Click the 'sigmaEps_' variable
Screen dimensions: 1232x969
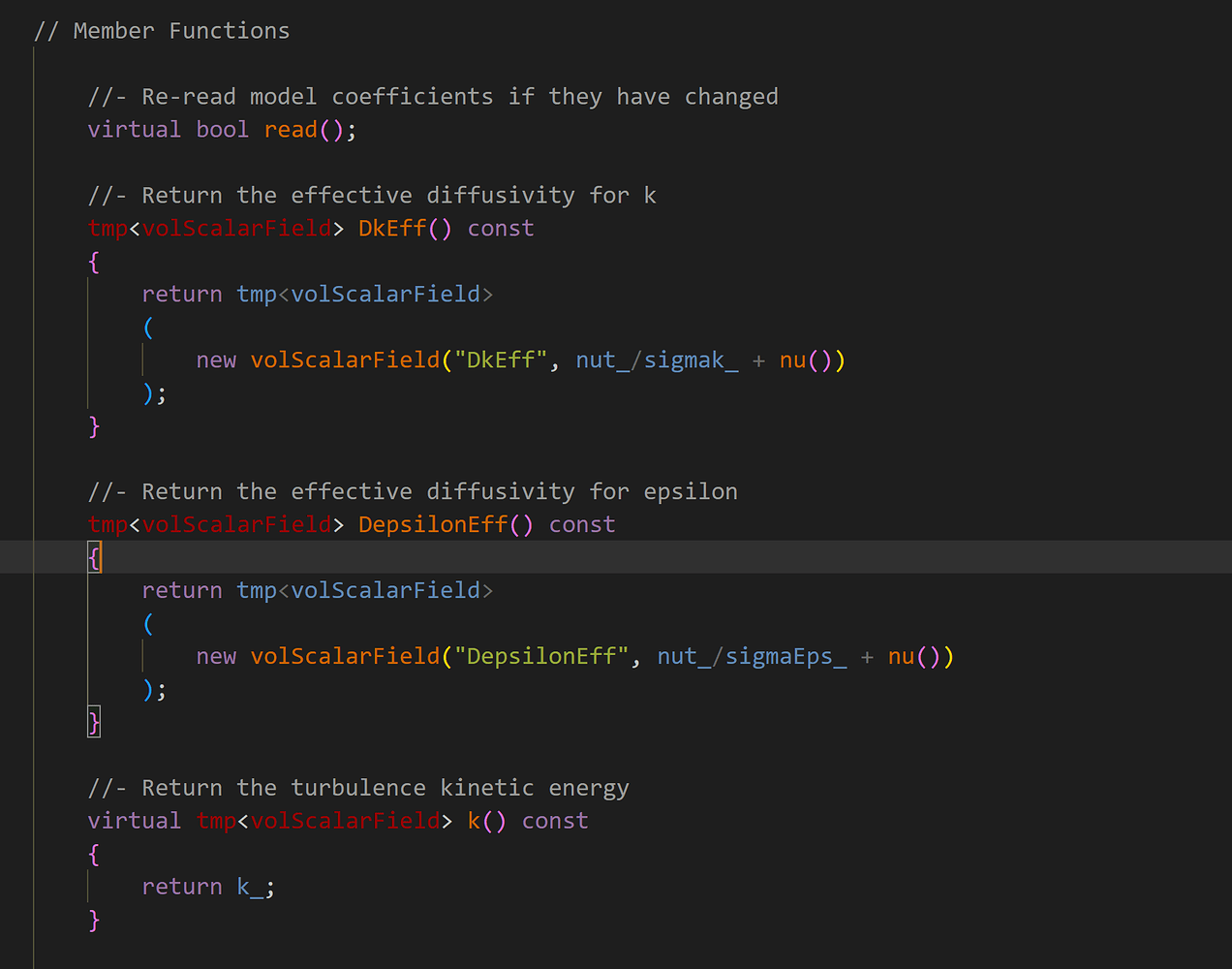(x=785, y=657)
